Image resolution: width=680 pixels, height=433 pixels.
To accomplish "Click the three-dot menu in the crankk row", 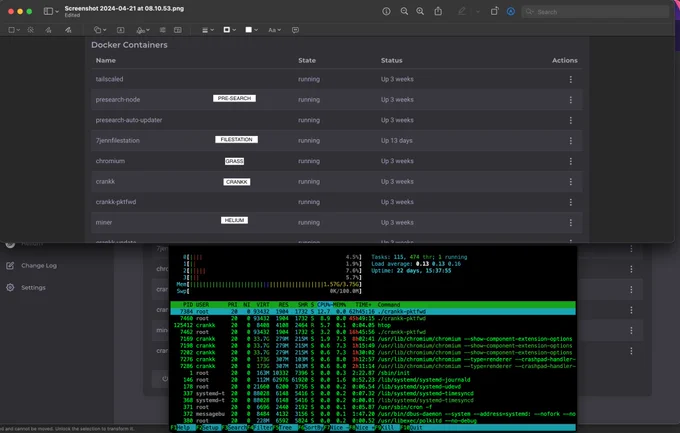I will pos(570,182).
